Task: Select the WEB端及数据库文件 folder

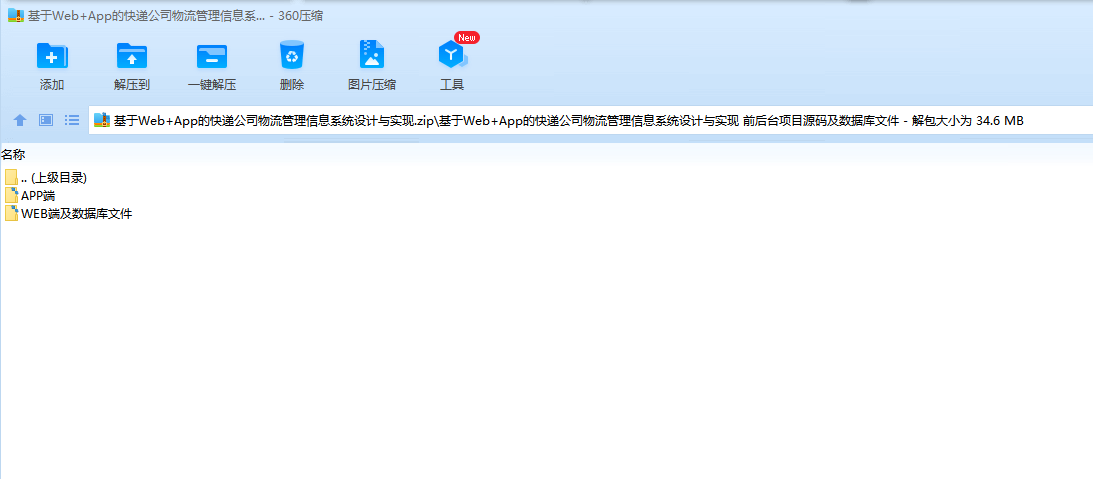Action: click(x=68, y=214)
